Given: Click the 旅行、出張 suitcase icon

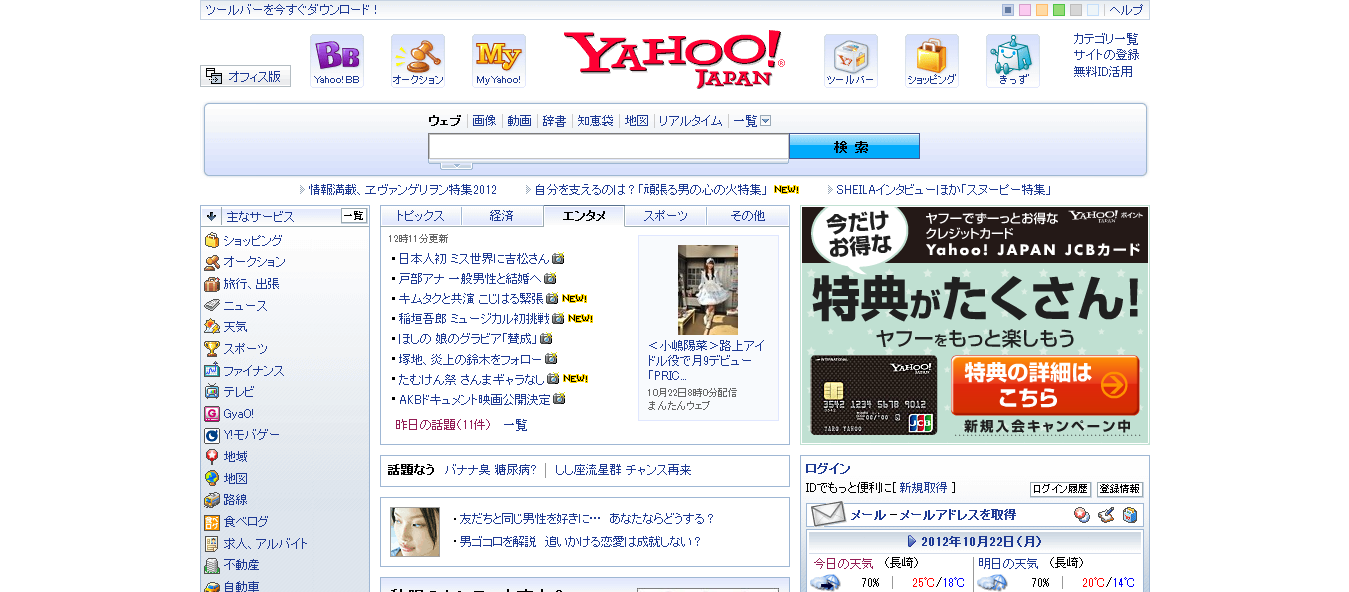Looking at the screenshot, I should coord(212,284).
